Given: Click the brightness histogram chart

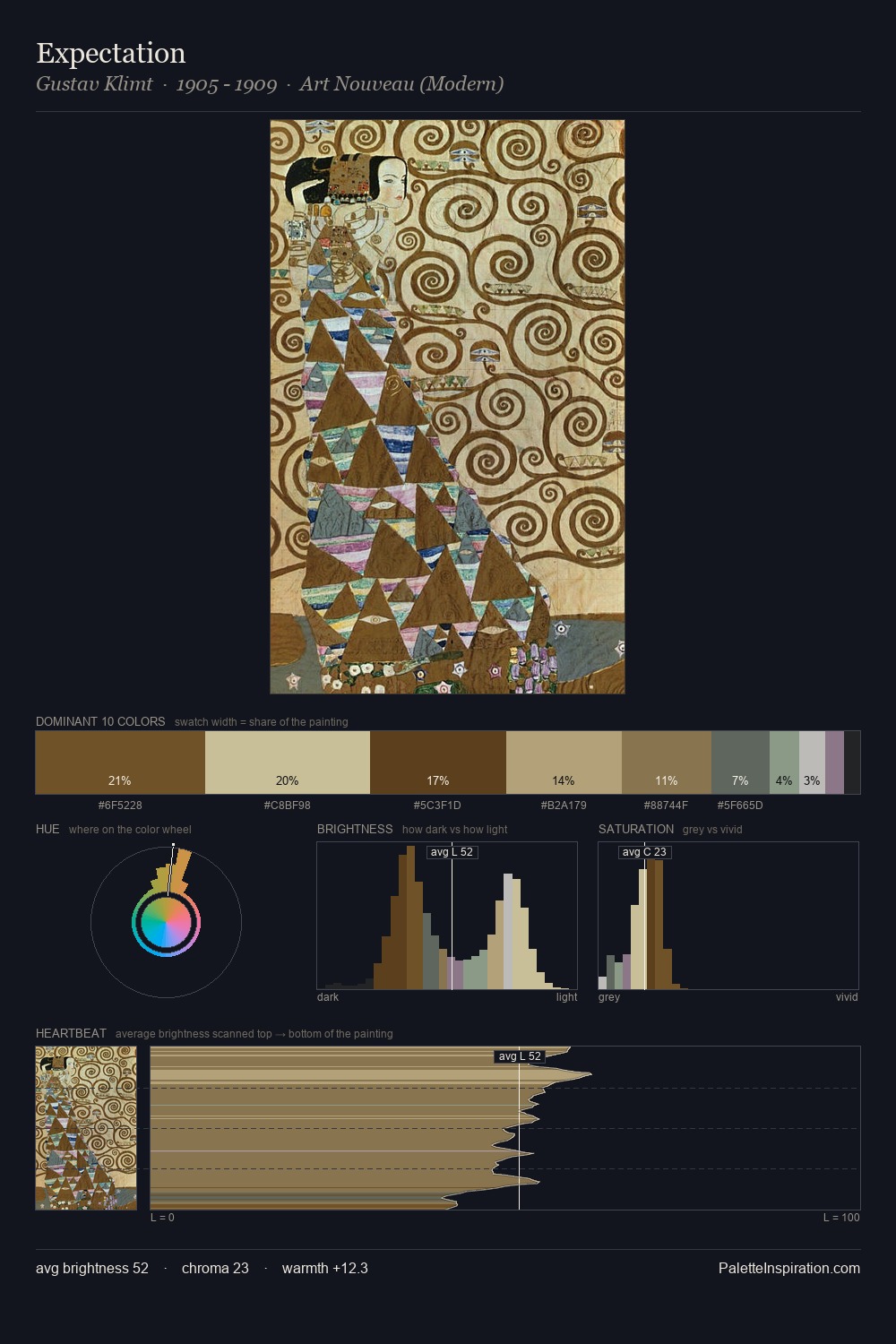Looking at the screenshot, I should (x=447, y=916).
